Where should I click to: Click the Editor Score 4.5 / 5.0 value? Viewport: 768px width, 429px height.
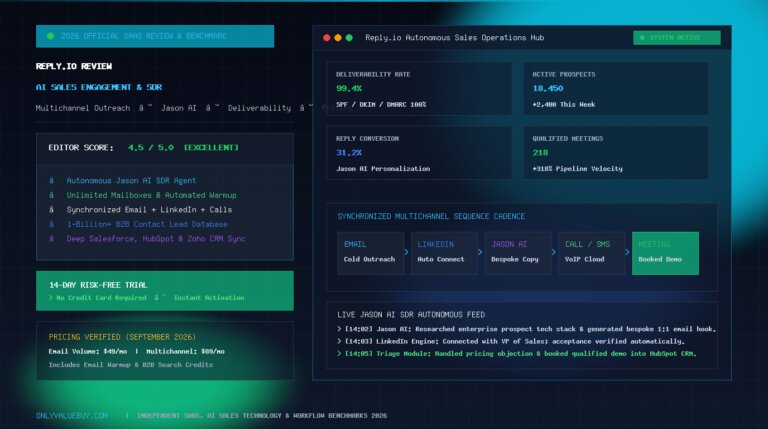pos(151,147)
